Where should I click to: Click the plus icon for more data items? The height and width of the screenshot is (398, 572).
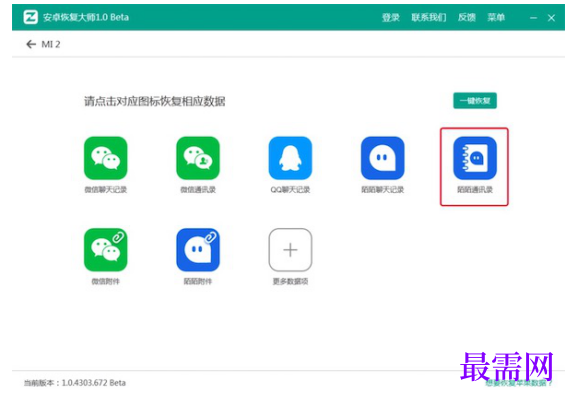click(290, 250)
